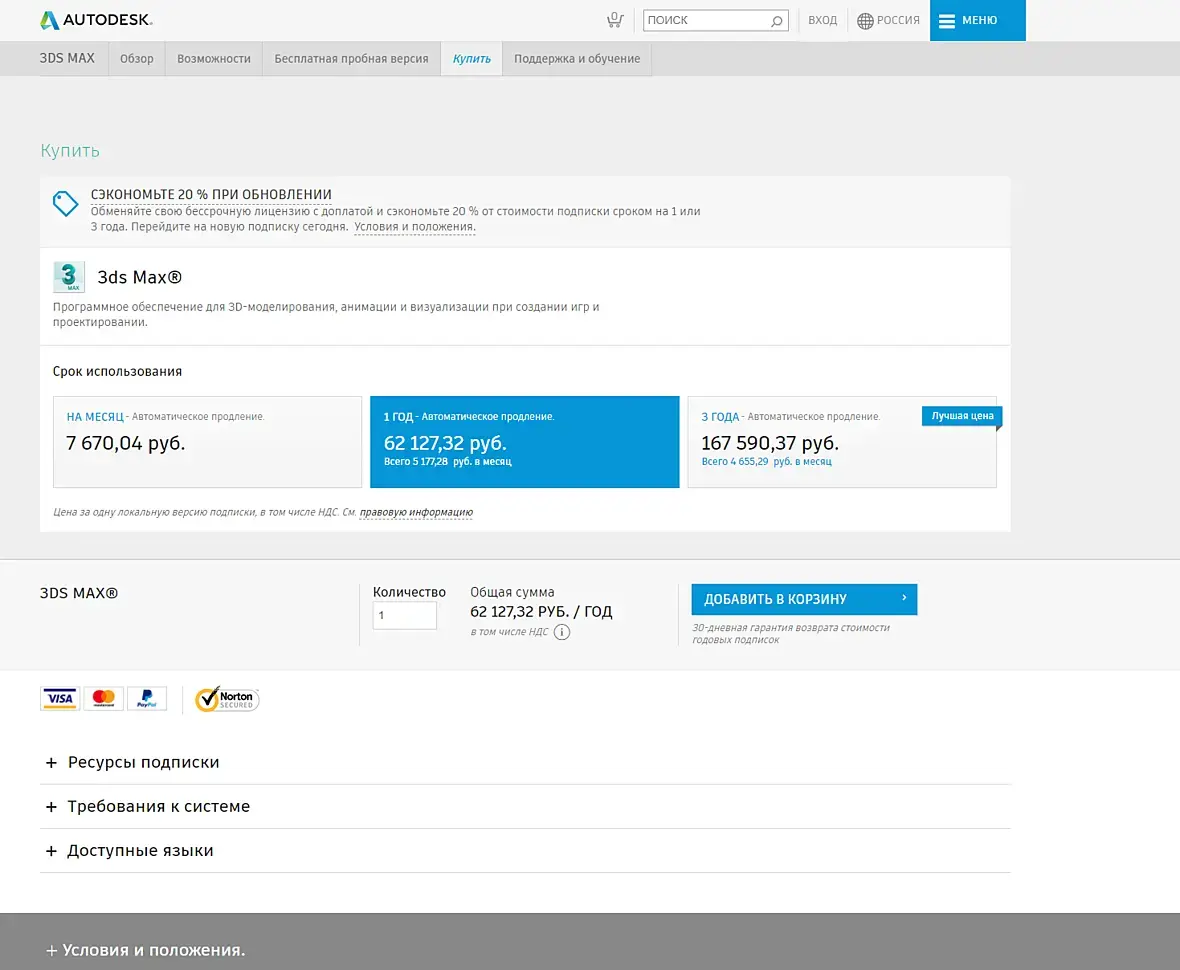Click the Mastercard payment icon
Image resolution: width=1180 pixels, height=970 pixels.
click(x=103, y=698)
